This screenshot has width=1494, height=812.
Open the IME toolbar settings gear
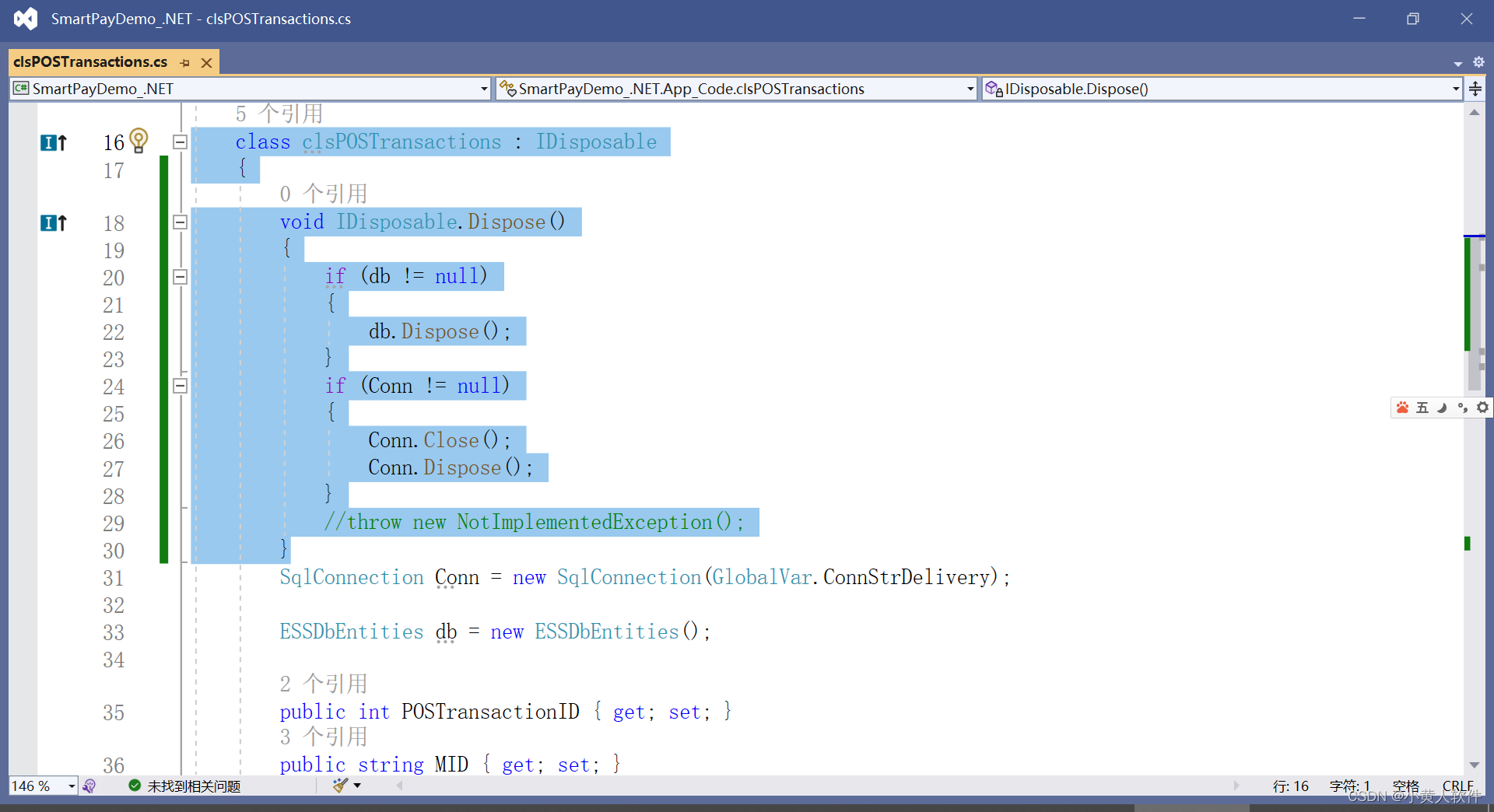coord(1482,408)
